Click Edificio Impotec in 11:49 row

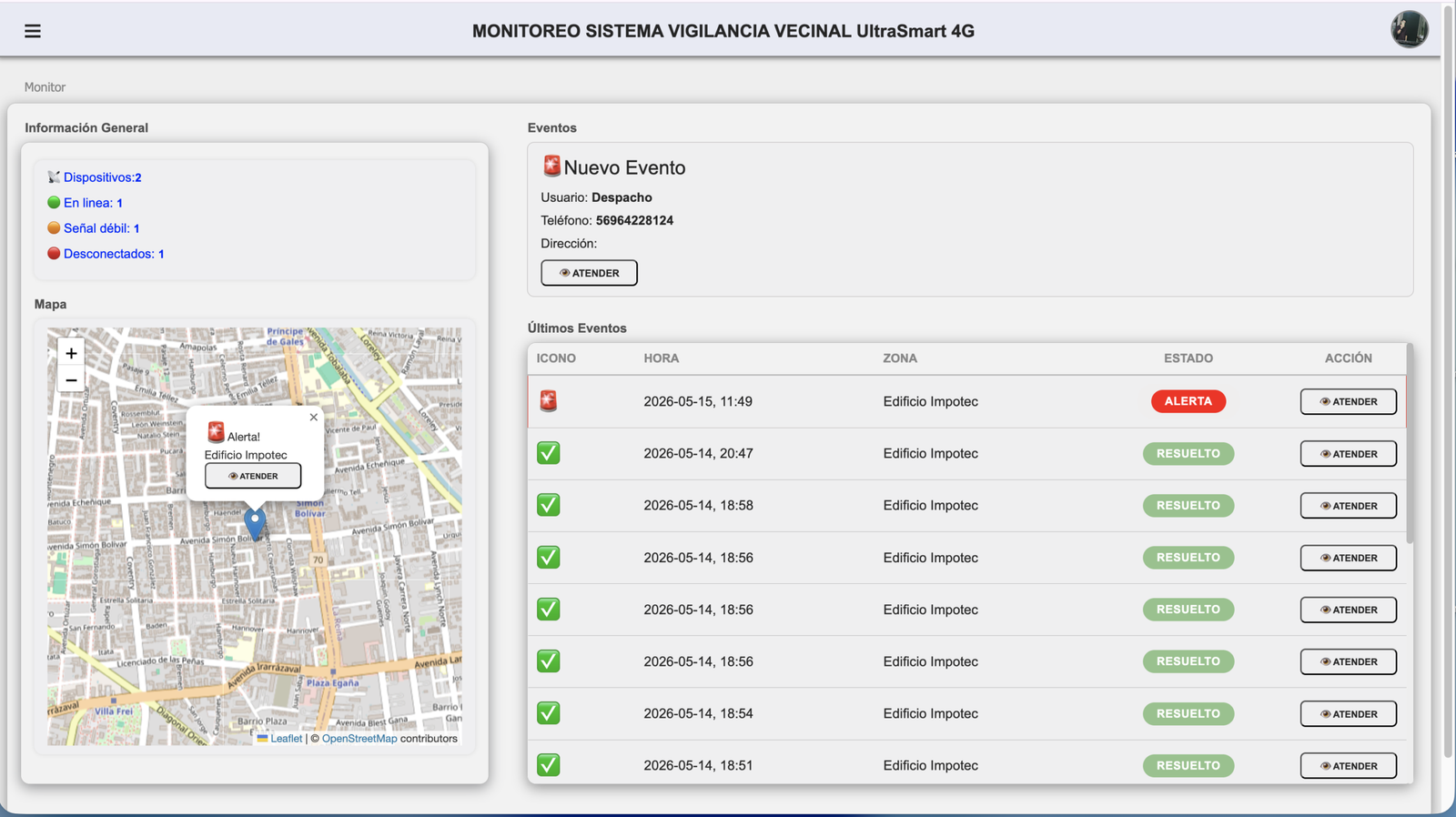pos(930,401)
